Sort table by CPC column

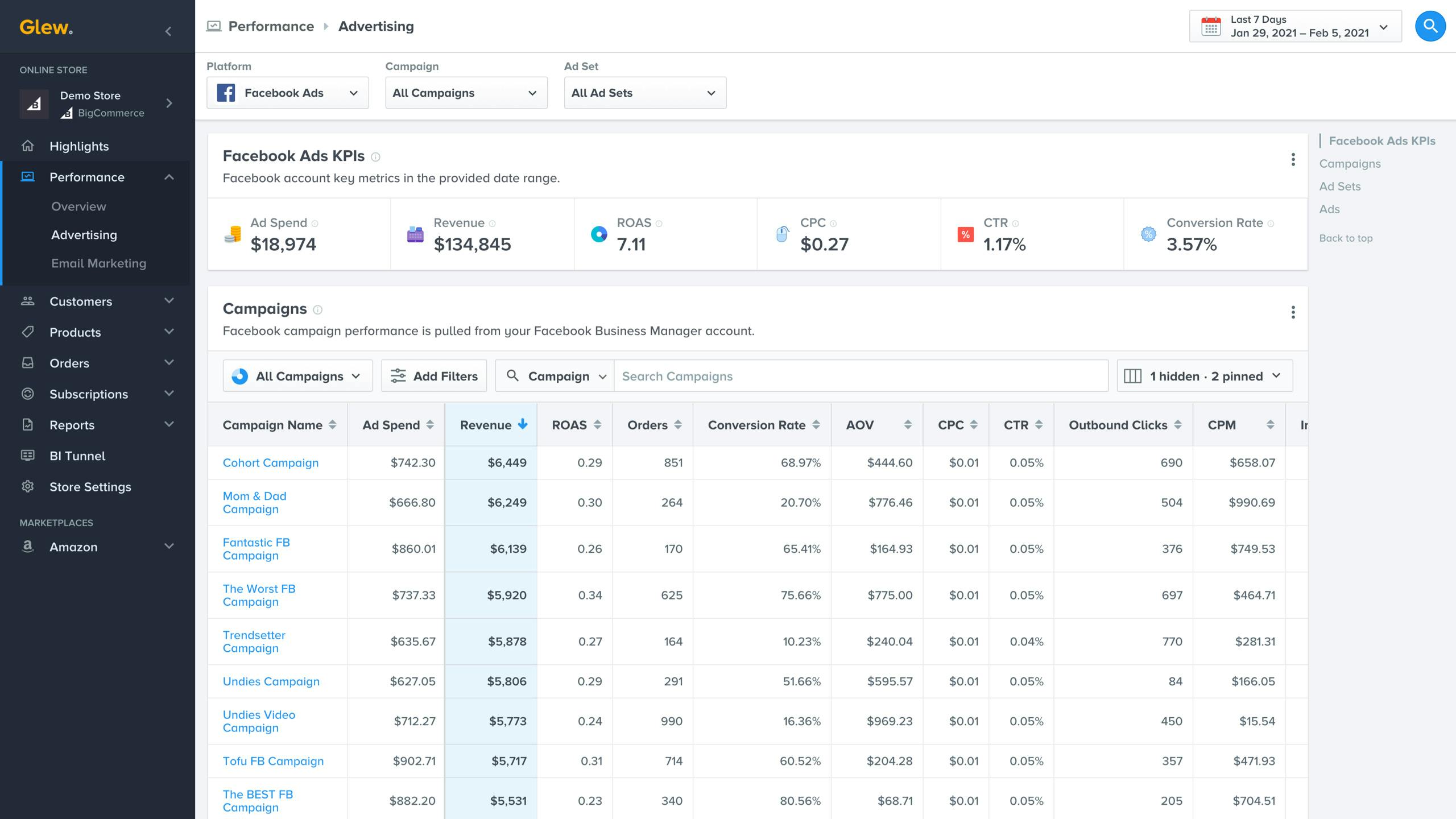(974, 425)
